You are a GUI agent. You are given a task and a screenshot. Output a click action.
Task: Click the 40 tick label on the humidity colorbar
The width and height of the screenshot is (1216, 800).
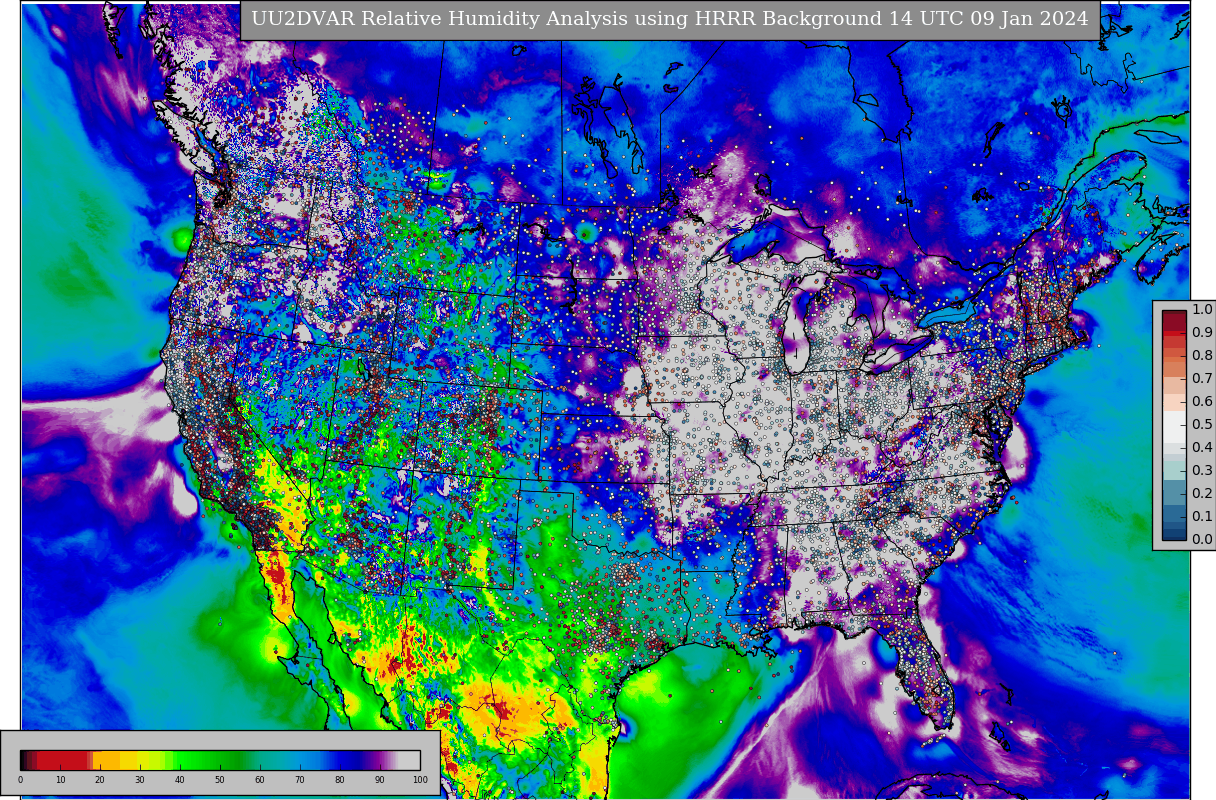180,779
